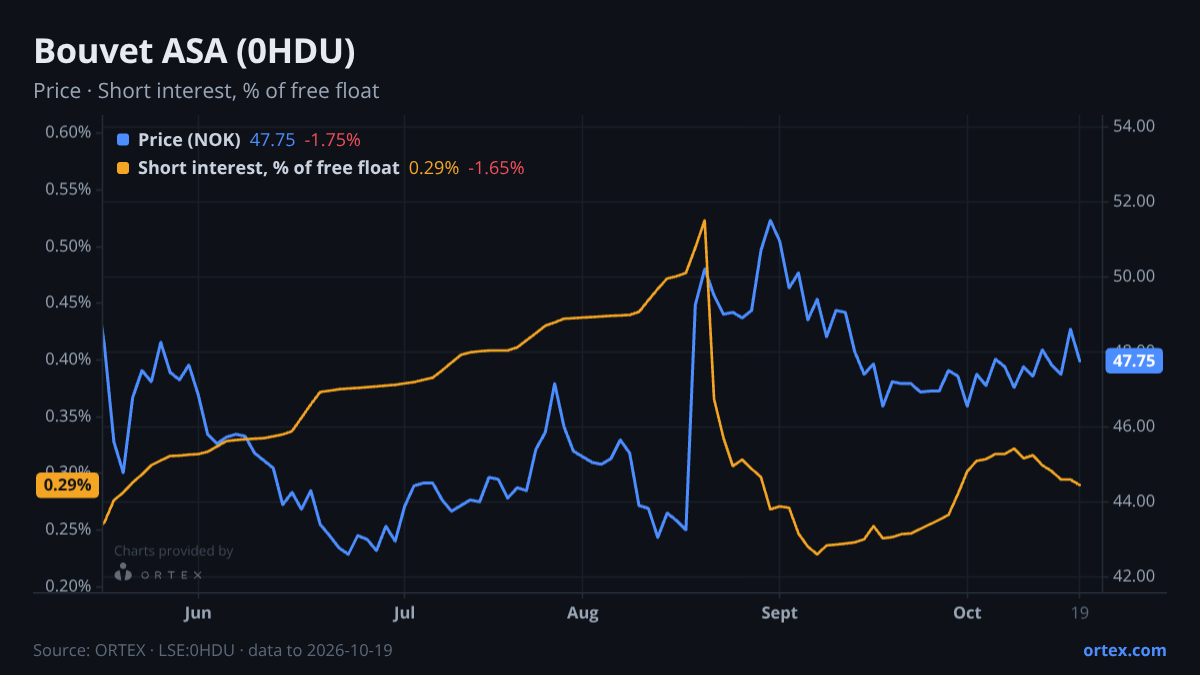Click the 19 date label on x-axis
Image resolution: width=1200 pixels, height=675 pixels.
coord(1080,613)
